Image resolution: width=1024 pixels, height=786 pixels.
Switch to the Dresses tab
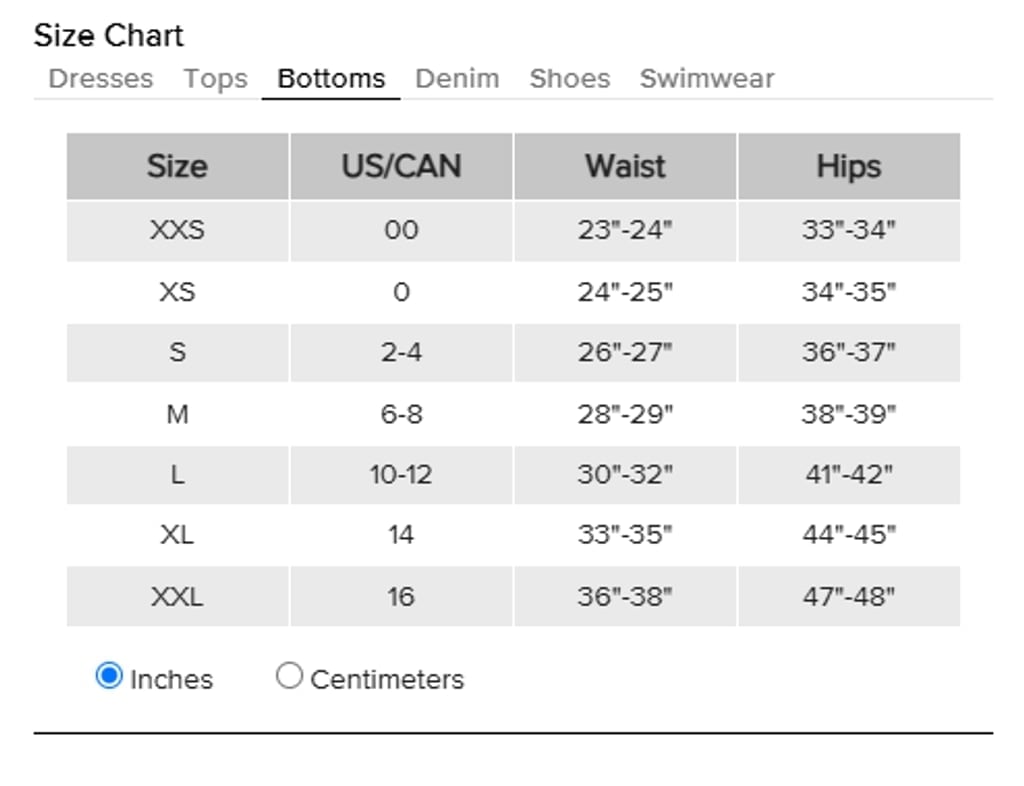101,78
